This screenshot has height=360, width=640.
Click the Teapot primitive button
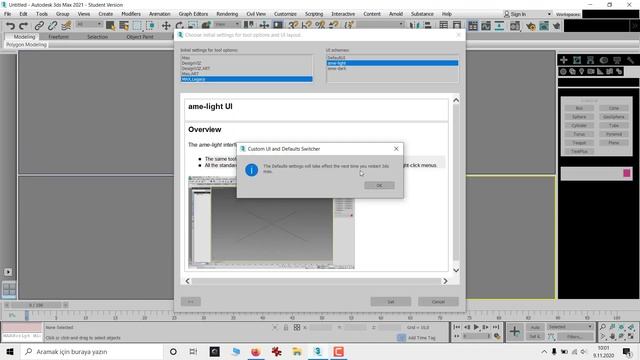click(579, 143)
